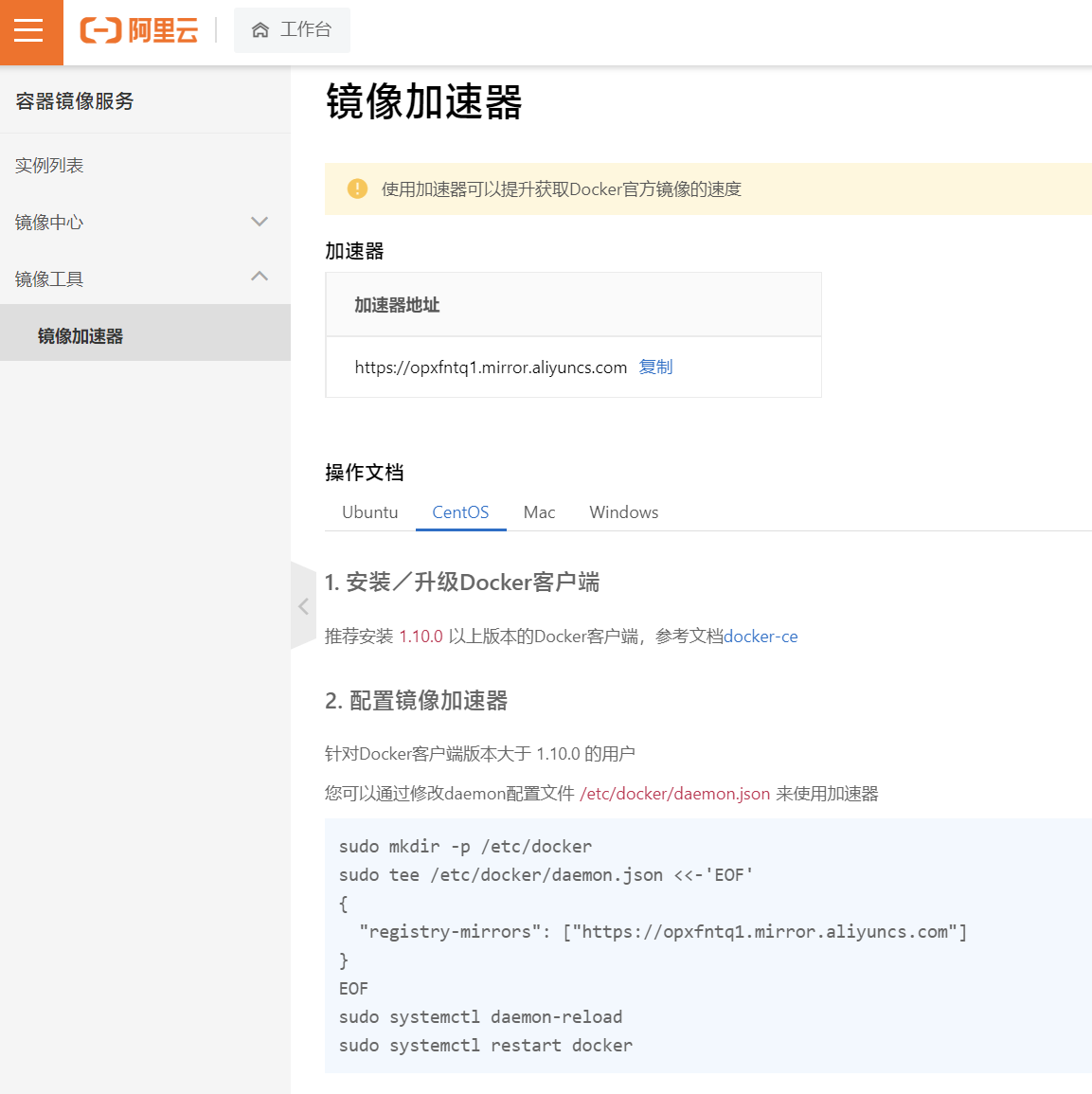Click the 操作文档 section heading
1092x1094 pixels.
[365, 473]
